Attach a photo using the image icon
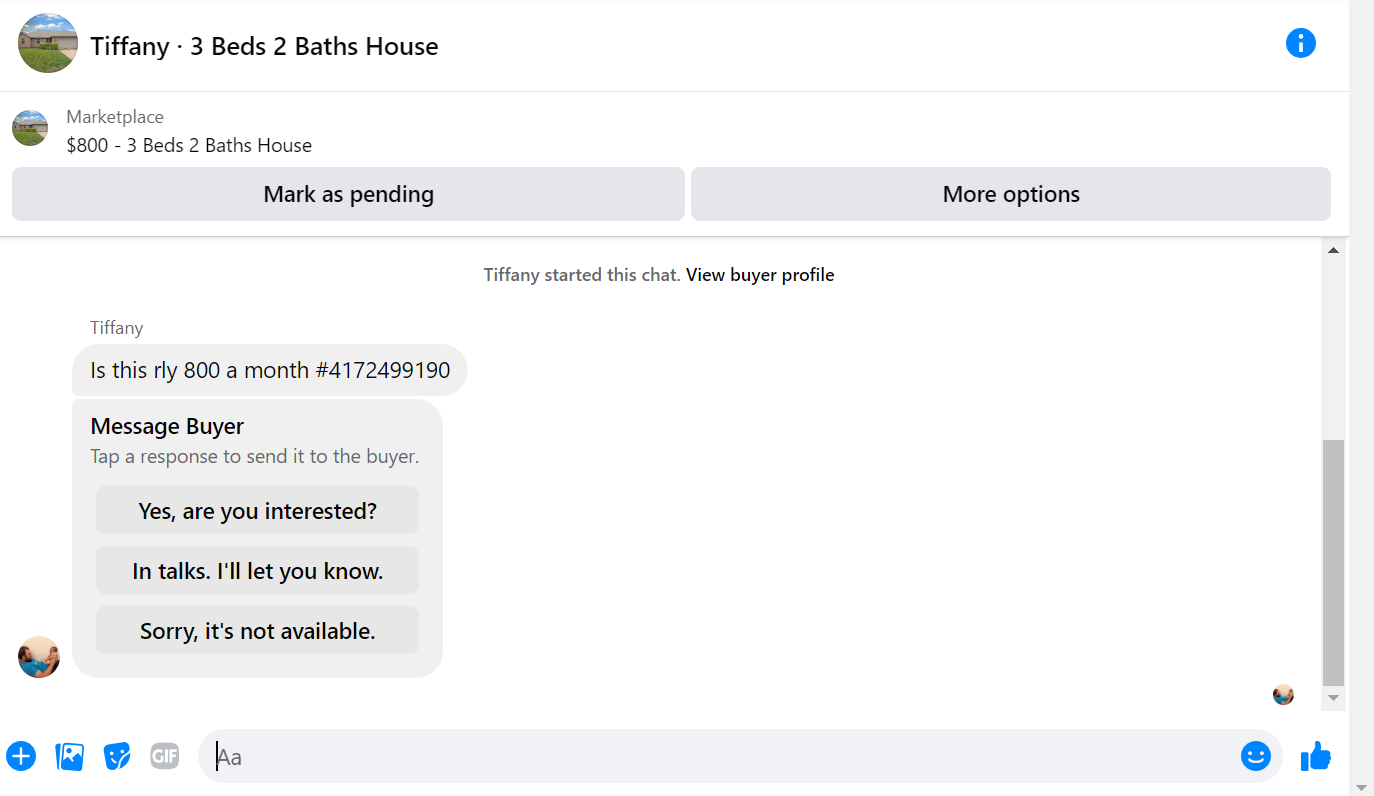This screenshot has width=1374, height=796. (x=70, y=756)
